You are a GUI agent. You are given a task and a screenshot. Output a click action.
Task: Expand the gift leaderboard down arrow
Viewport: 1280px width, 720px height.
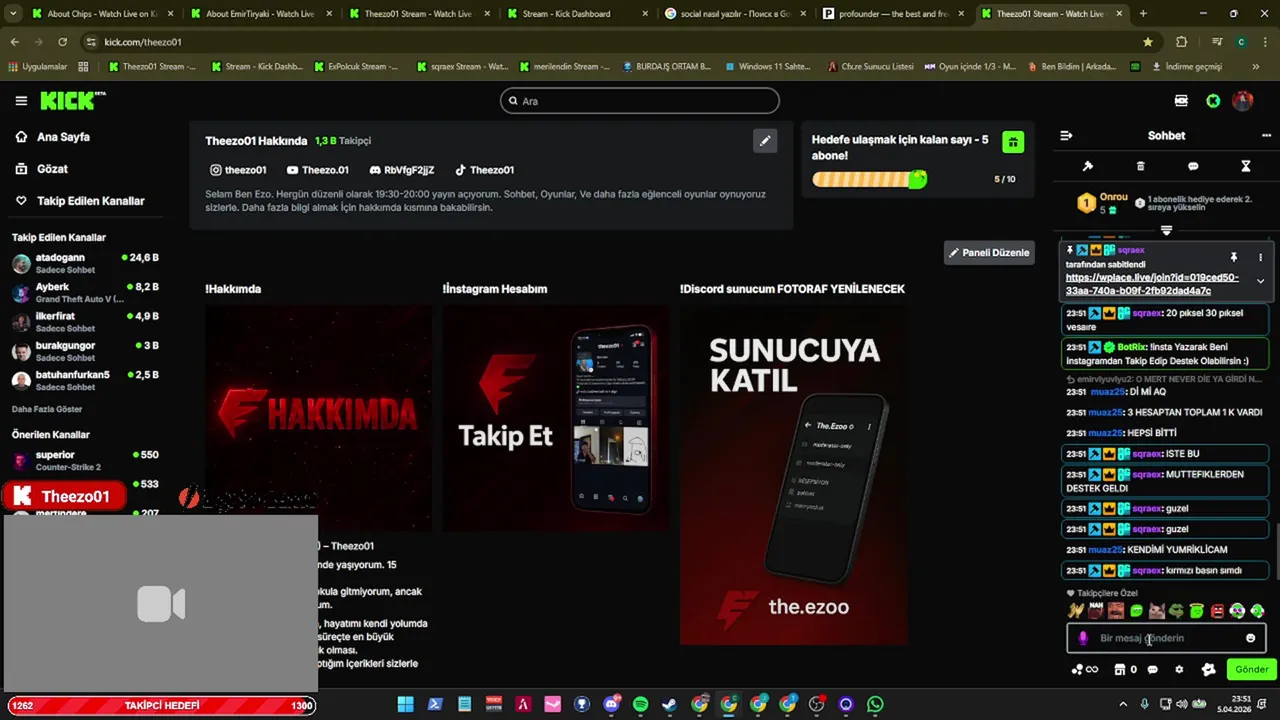pos(1166,230)
